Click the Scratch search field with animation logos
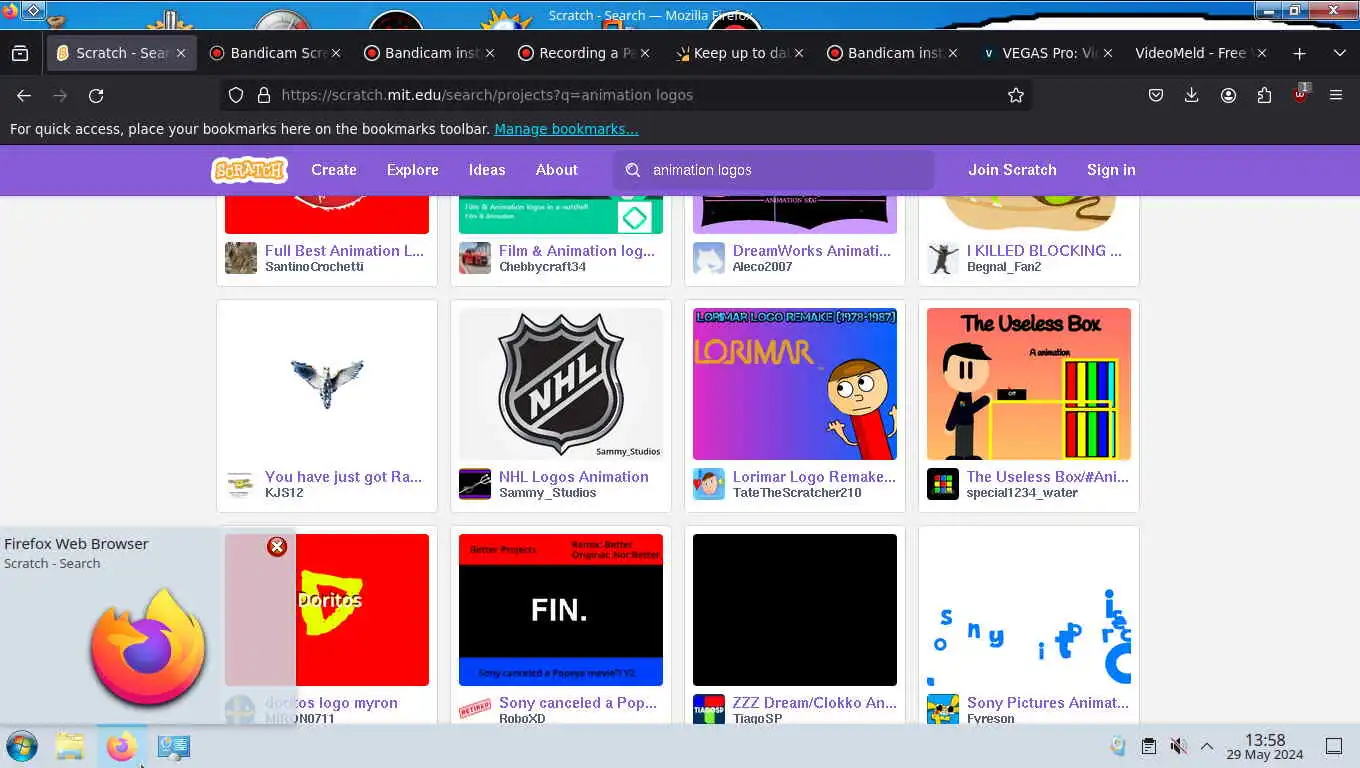 [x=774, y=170]
